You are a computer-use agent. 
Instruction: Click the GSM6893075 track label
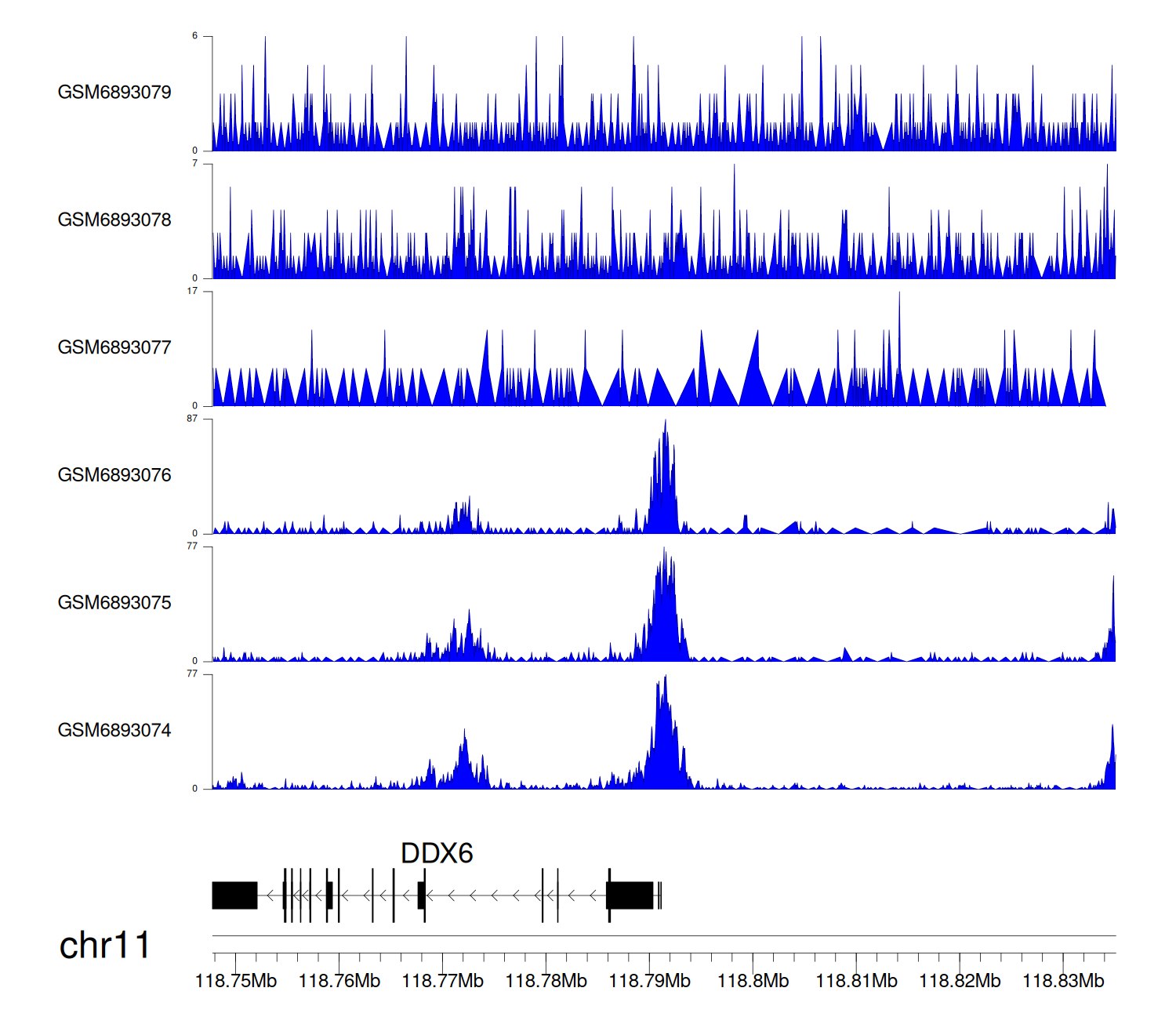pos(114,603)
